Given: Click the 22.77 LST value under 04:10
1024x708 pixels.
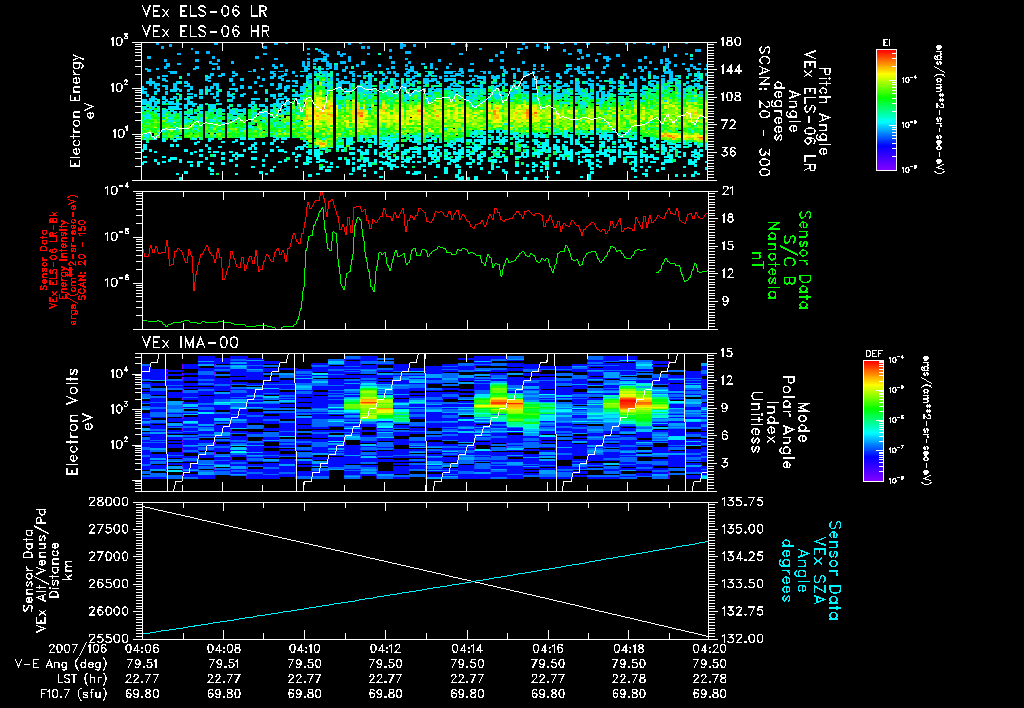Looking at the screenshot, I should [304, 679].
